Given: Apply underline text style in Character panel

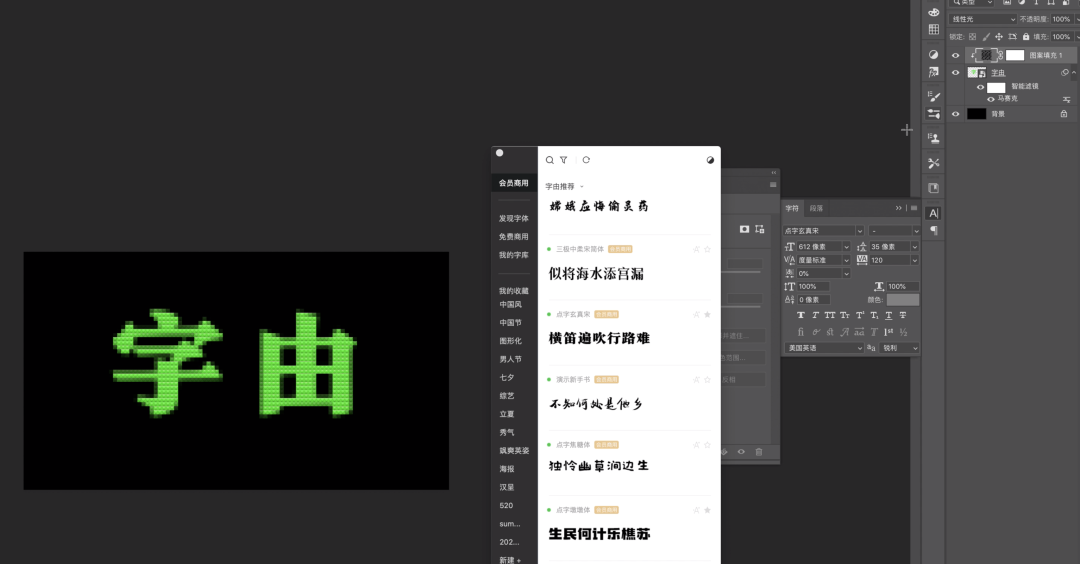Looking at the screenshot, I should point(887,315).
